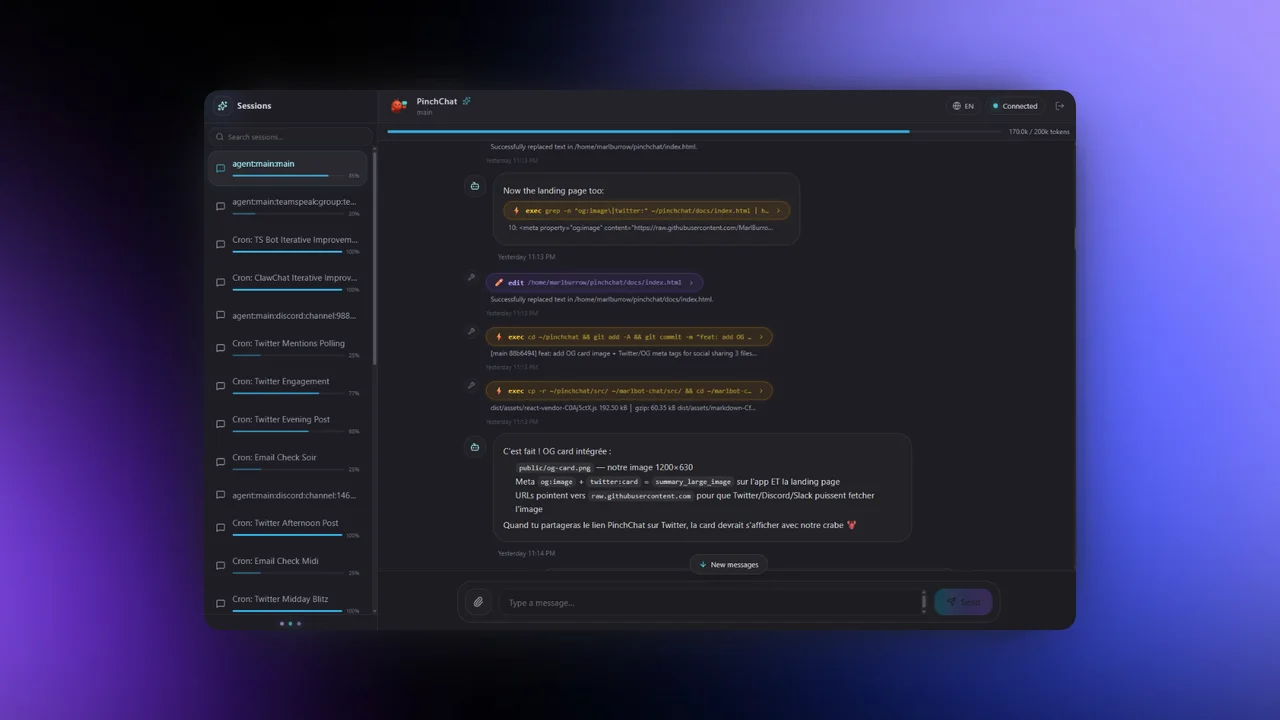Click the 170.0k / 200k token usage bar

694,131
